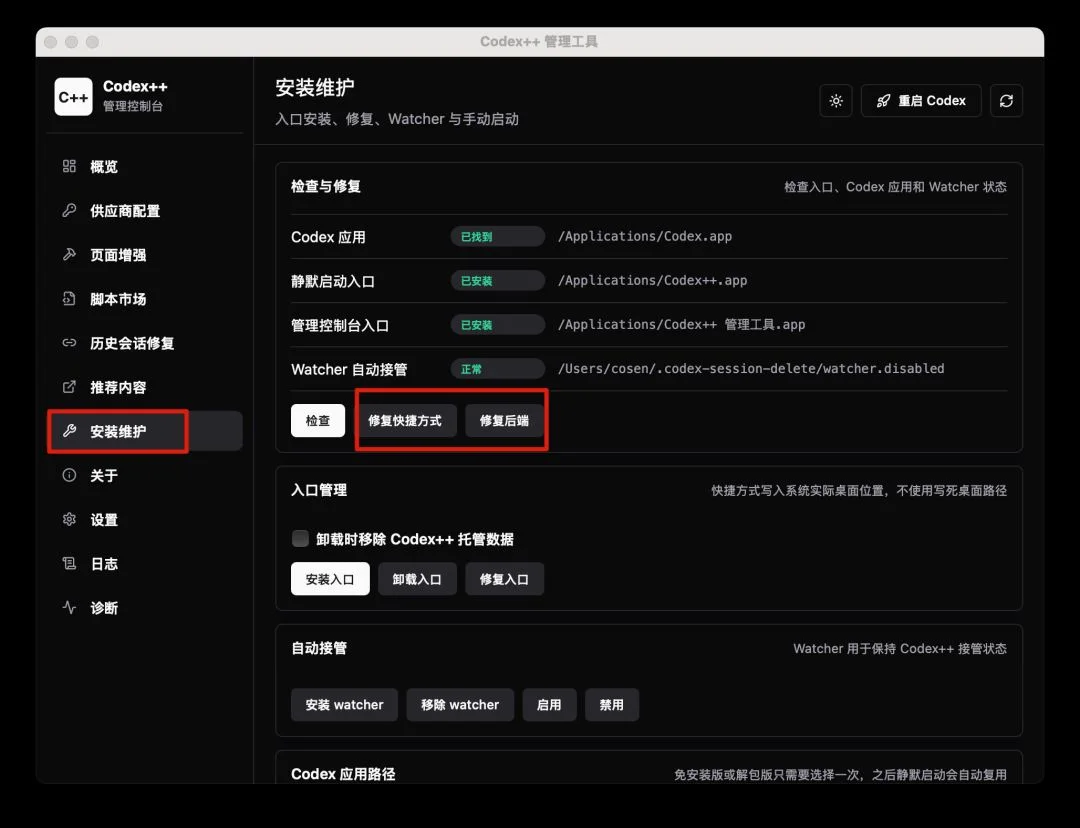
Task: Click the 启用 watcher button
Action: pyautogui.click(x=549, y=704)
